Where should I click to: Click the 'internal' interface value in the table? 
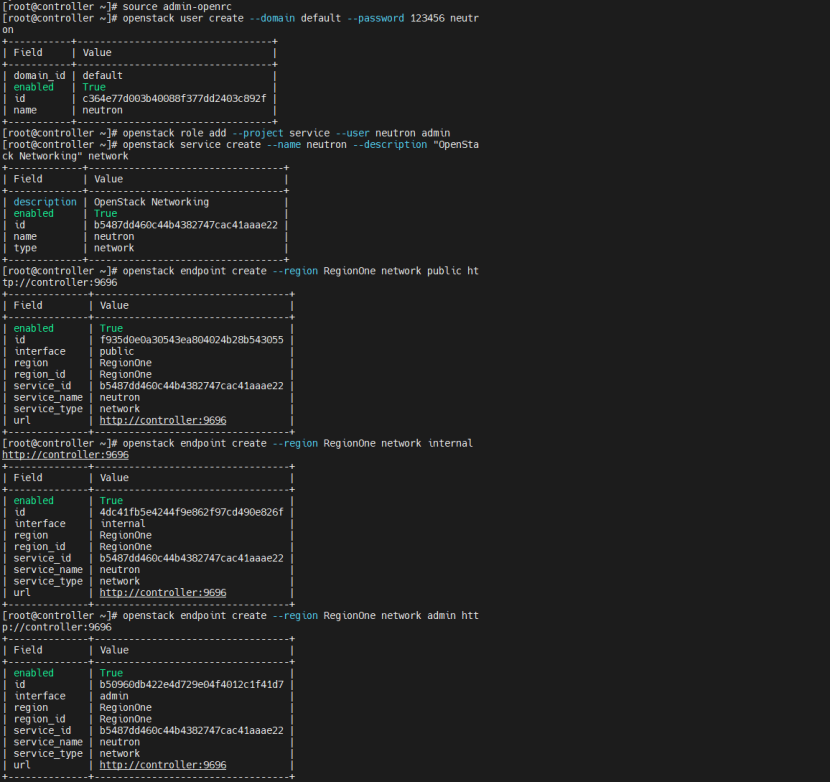(x=123, y=524)
